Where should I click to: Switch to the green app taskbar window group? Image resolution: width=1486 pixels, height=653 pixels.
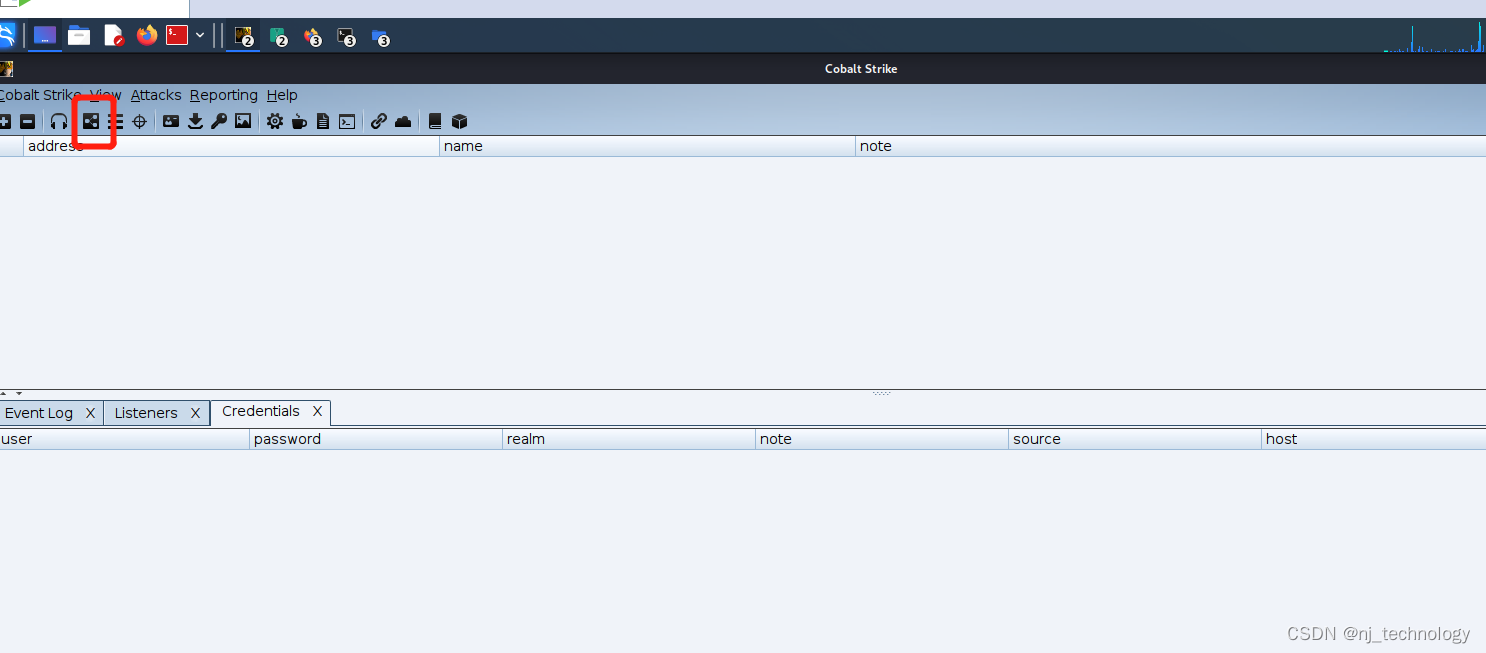(277, 37)
